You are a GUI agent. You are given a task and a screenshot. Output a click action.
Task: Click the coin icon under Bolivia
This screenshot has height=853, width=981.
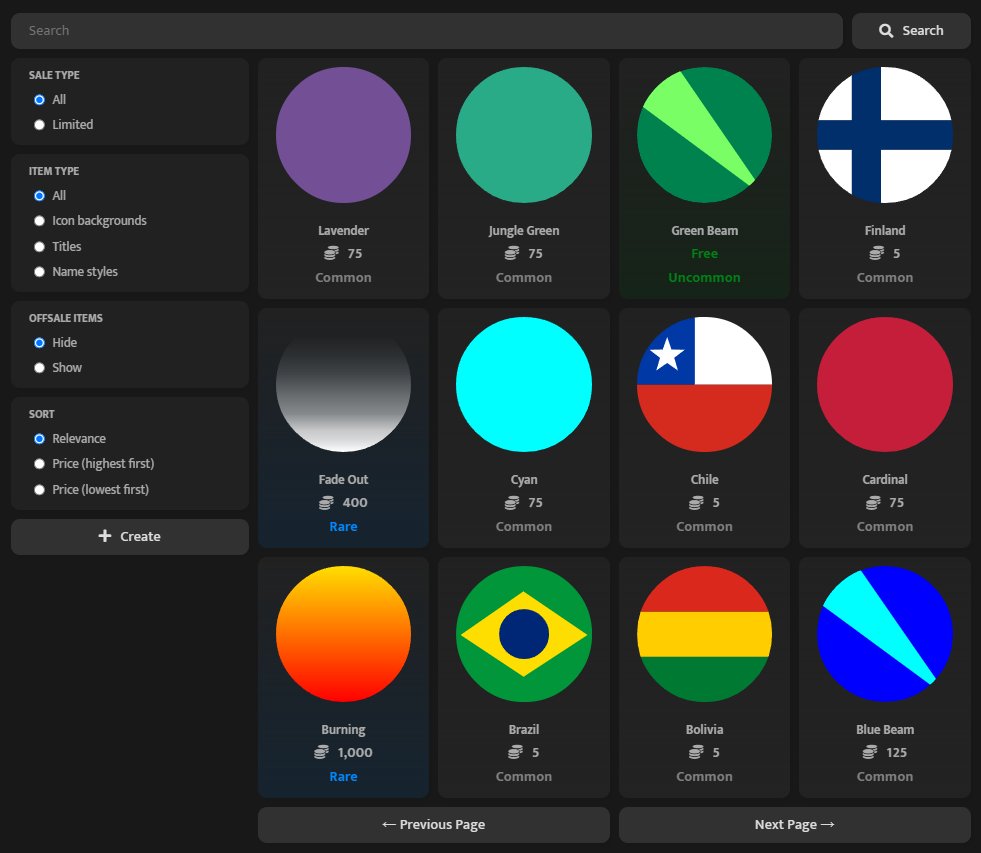696,752
